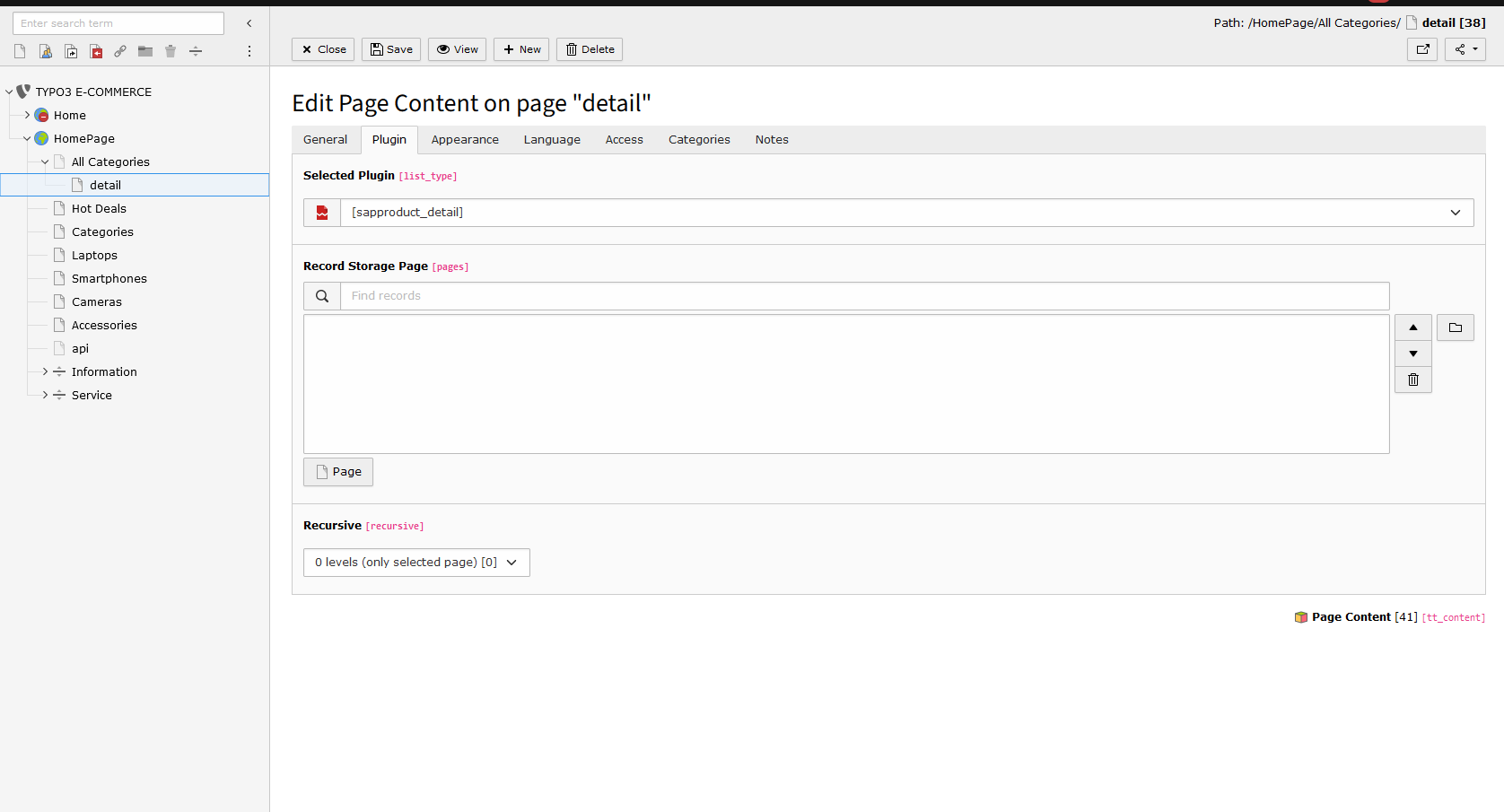Remove selected record with trash button
Viewport: 1504px width, 812px height.
point(1412,380)
